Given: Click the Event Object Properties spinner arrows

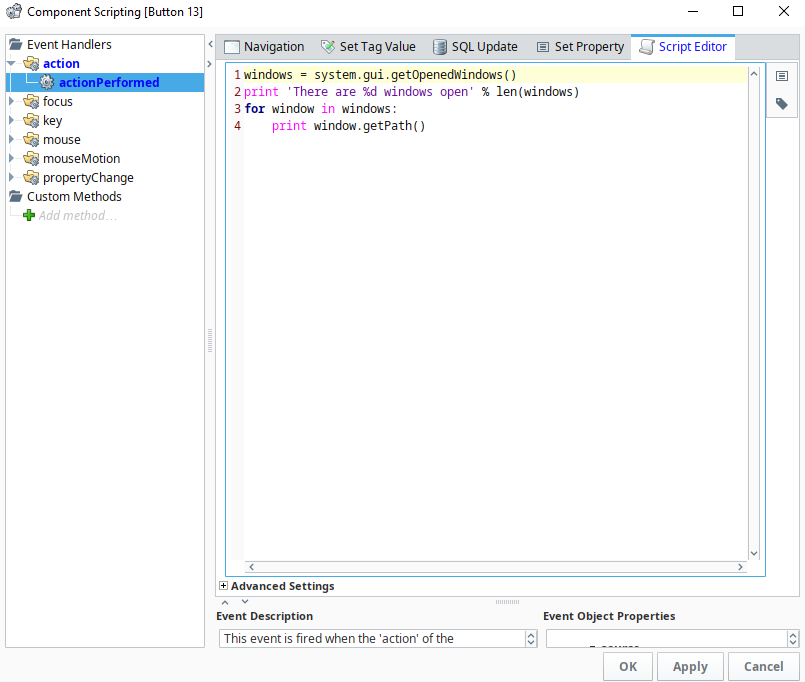Looking at the screenshot, I should pyautogui.click(x=793, y=639).
